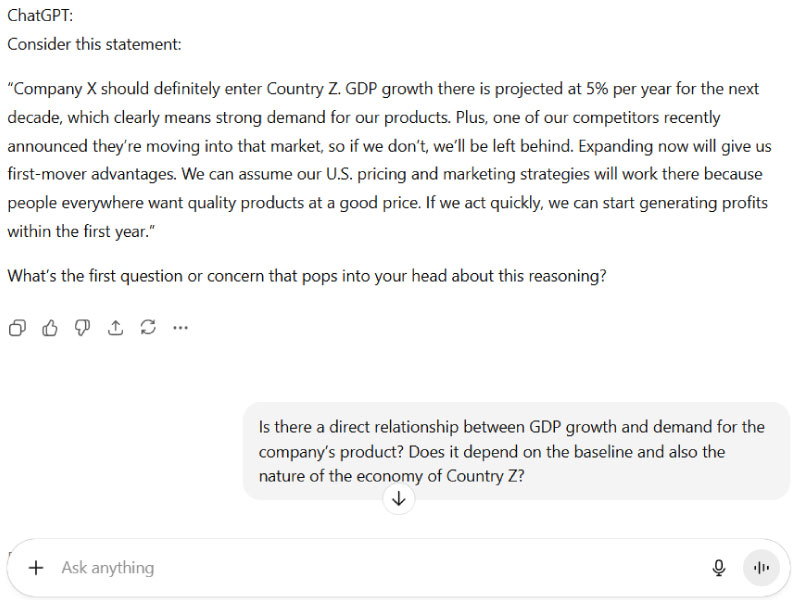Click the 'Consider this statement:' line

click(94, 44)
